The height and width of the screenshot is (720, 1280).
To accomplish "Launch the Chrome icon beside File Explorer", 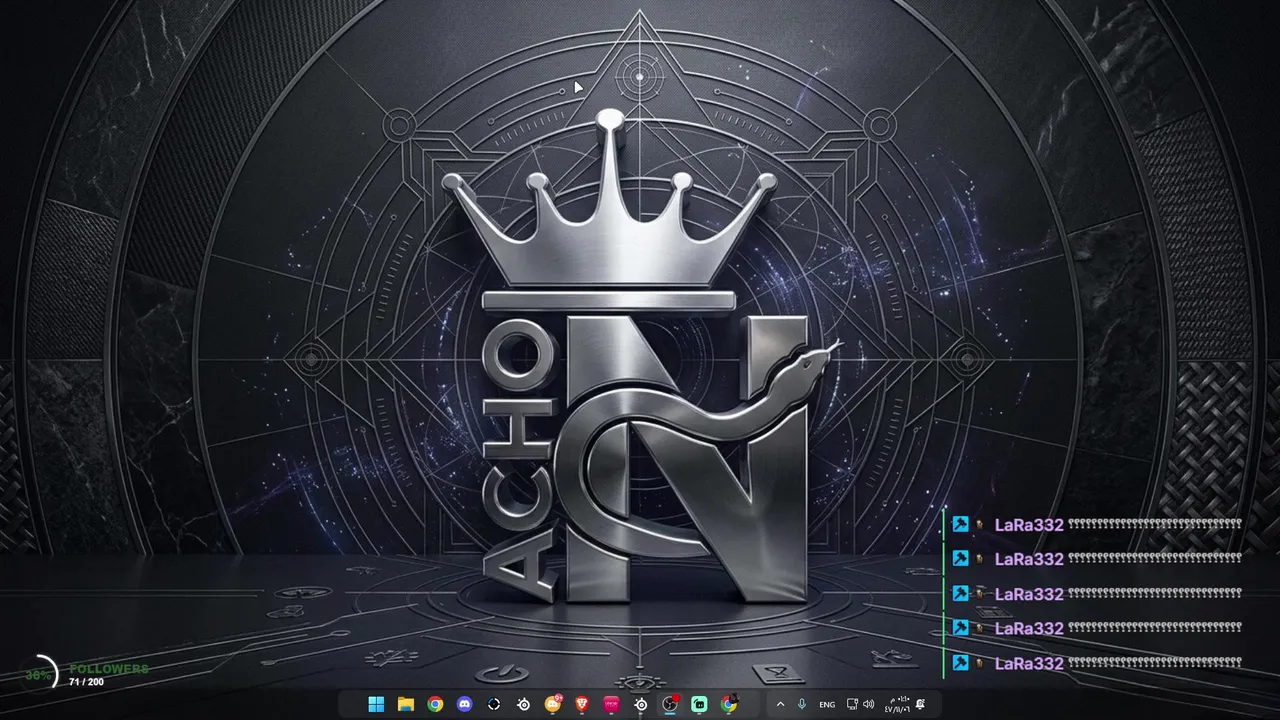I will pyautogui.click(x=435, y=704).
